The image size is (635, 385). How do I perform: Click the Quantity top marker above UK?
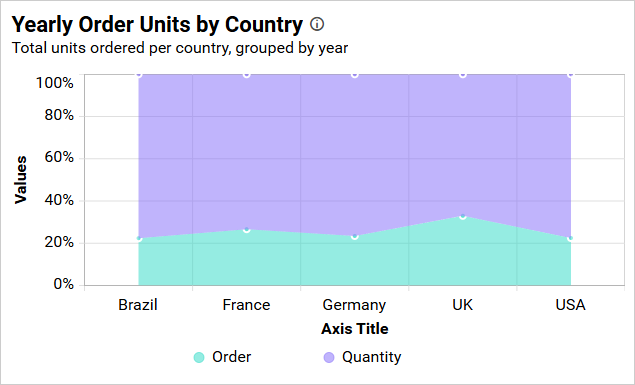(462, 74)
